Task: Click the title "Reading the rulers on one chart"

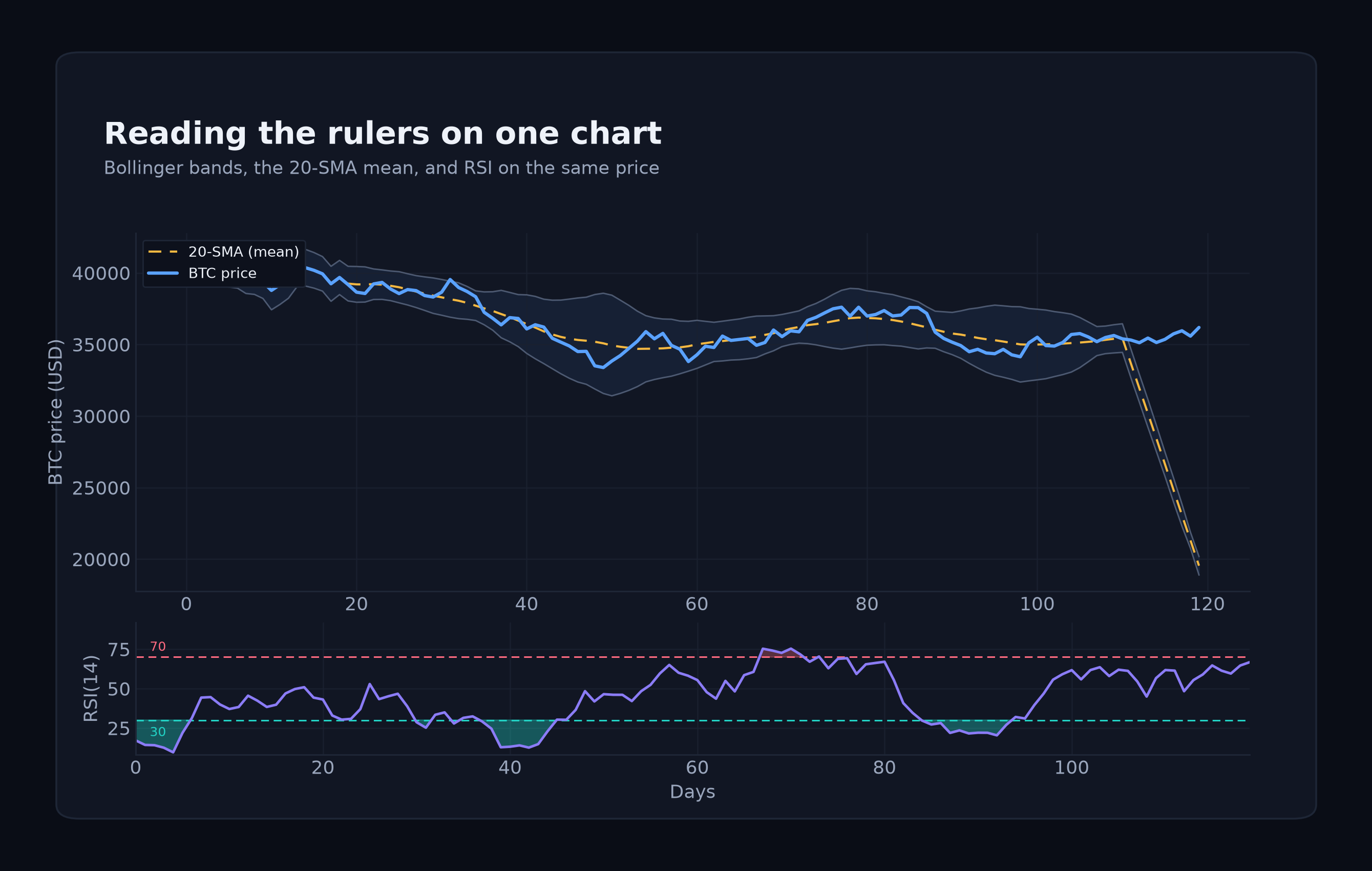Action: click(x=383, y=134)
